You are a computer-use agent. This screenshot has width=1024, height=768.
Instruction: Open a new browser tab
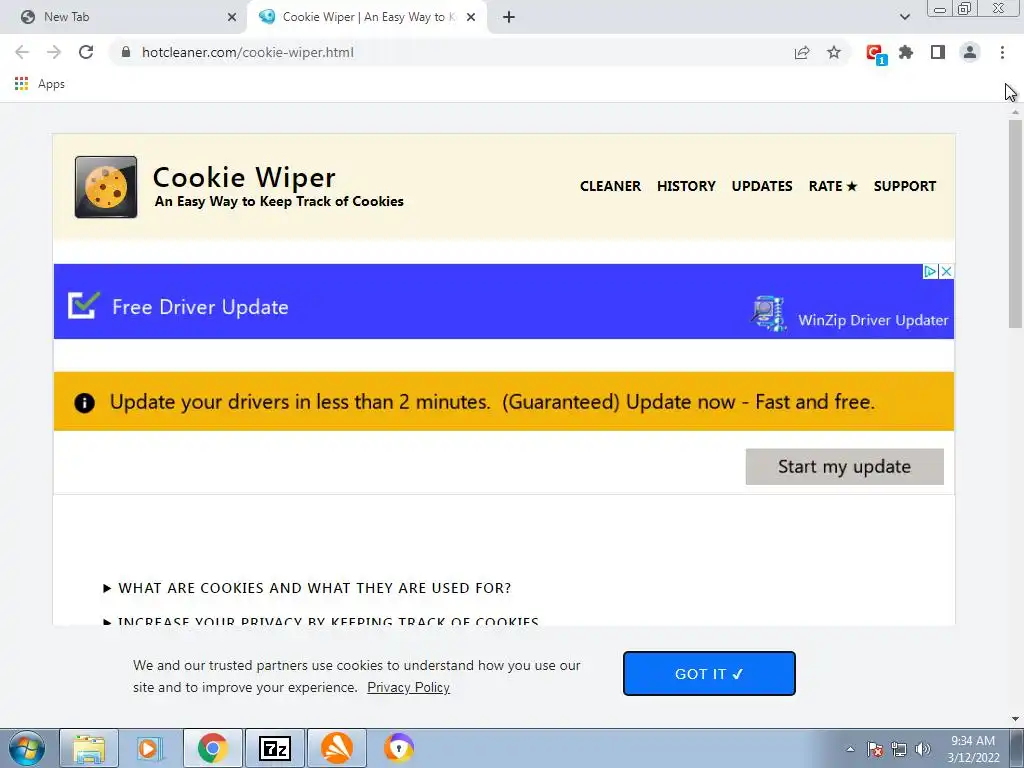[x=509, y=17]
